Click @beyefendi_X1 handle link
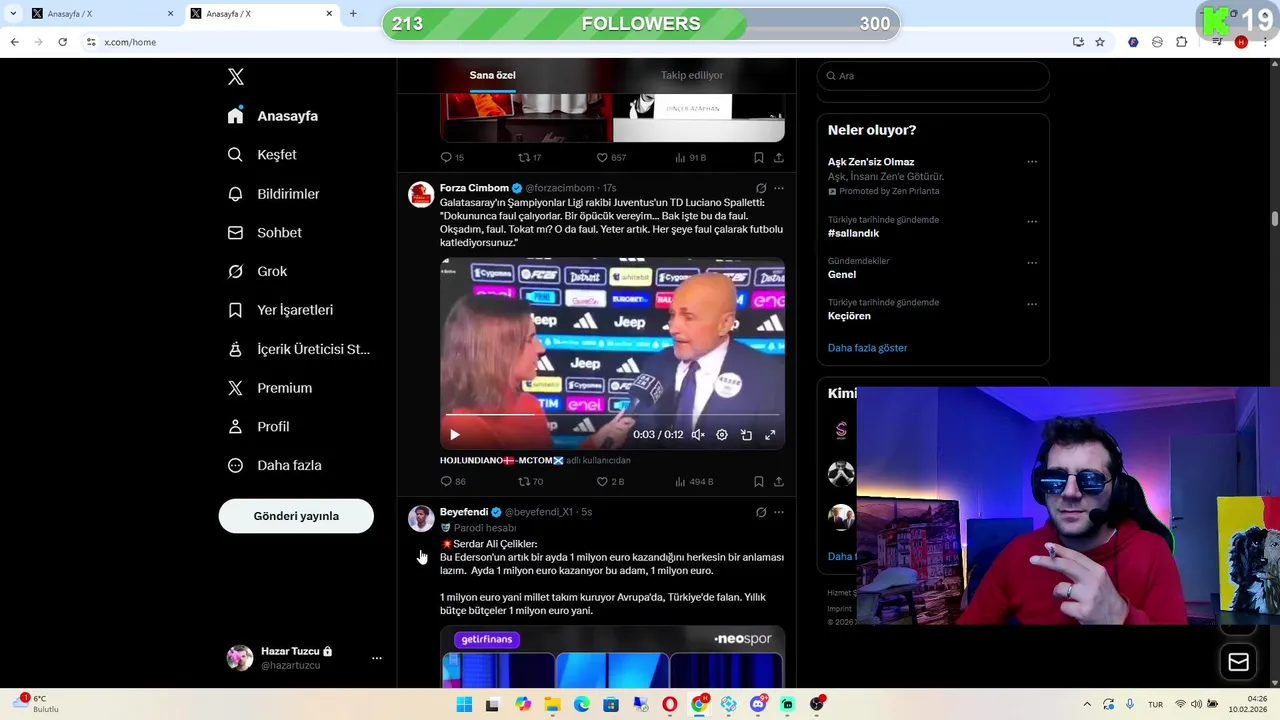This screenshot has height=720, width=1280. 538,512
